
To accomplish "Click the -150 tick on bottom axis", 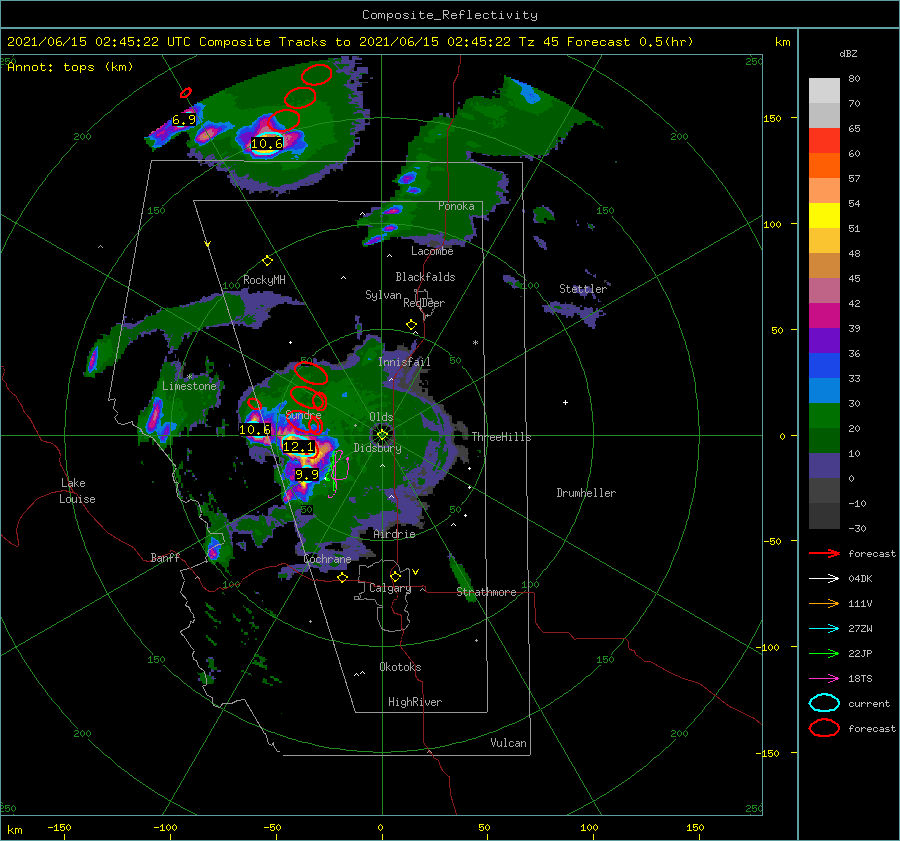I will click(59, 828).
